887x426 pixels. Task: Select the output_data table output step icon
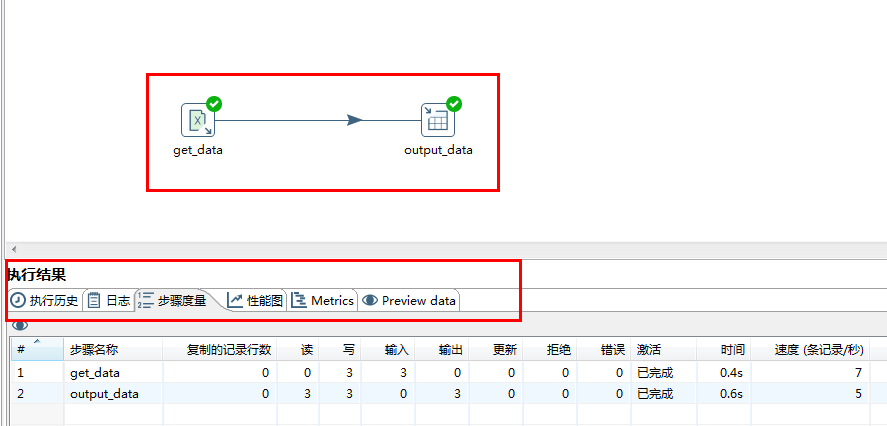click(x=438, y=120)
